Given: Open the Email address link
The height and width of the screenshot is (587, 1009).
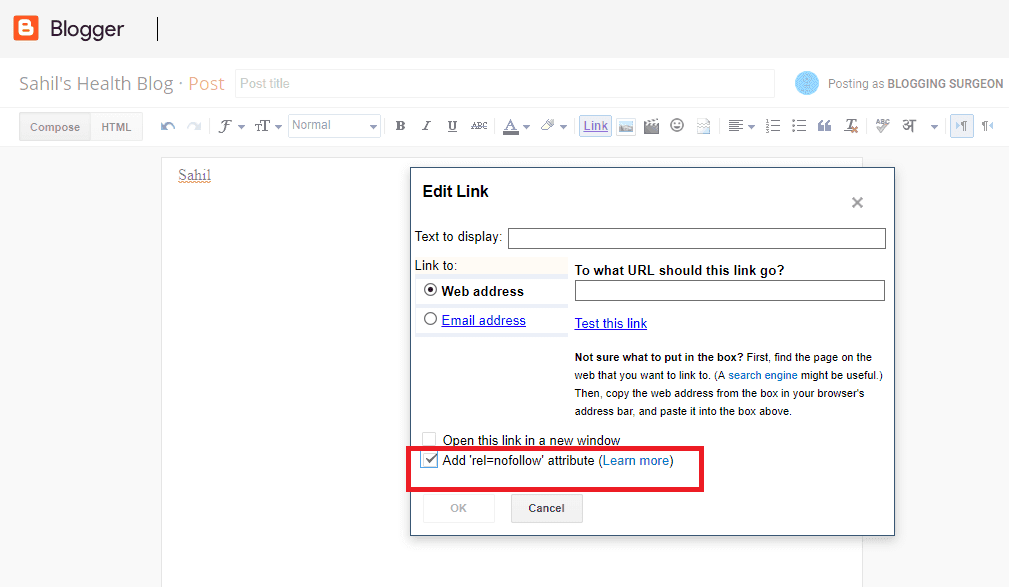Looking at the screenshot, I should tap(483, 320).
